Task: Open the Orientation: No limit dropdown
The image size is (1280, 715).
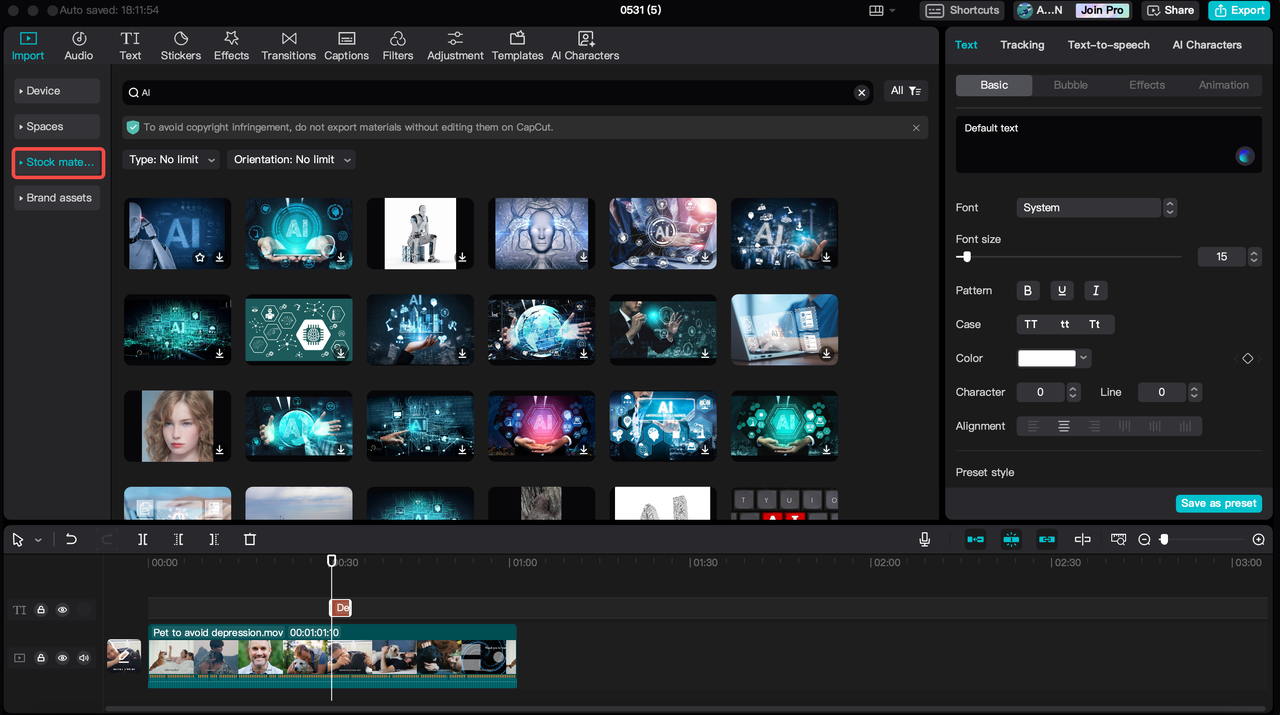Action: point(291,160)
